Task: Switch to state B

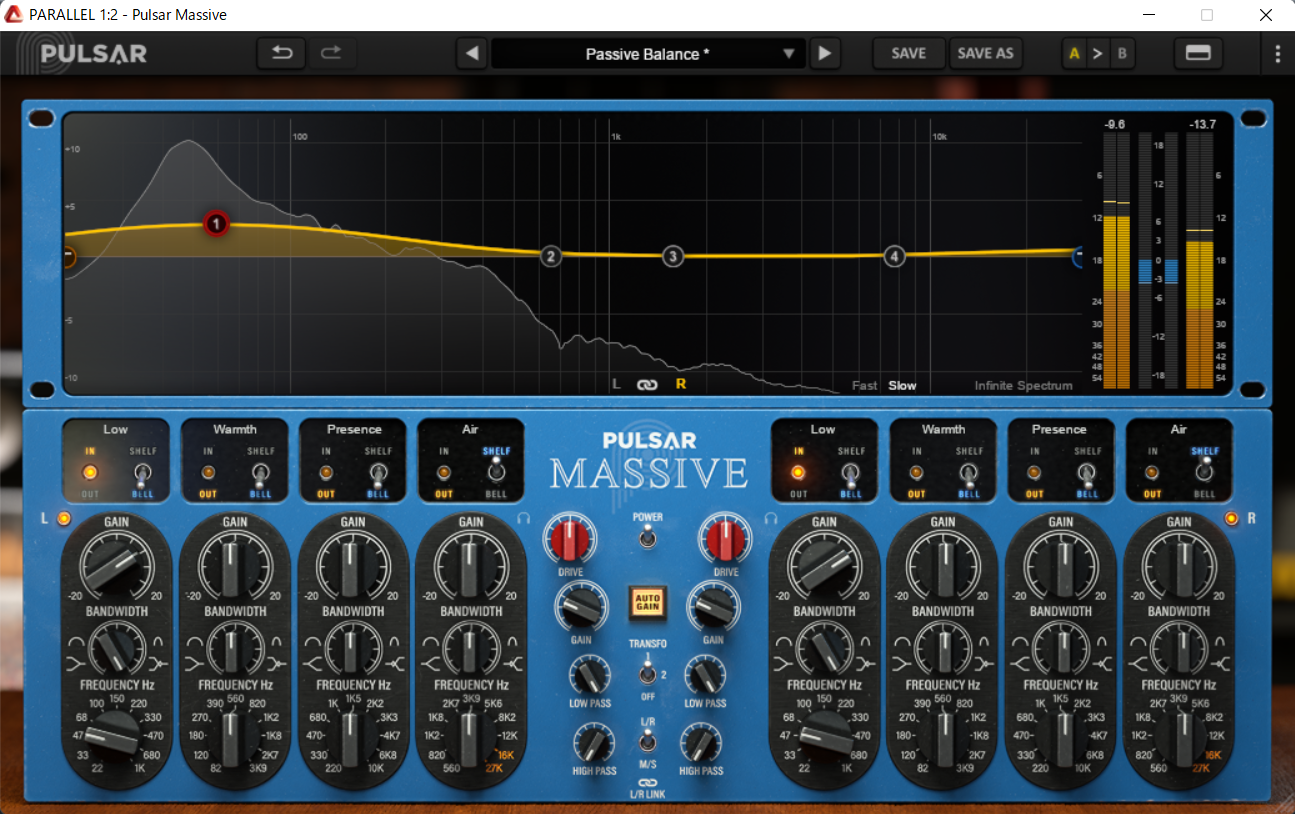Action: point(1122,54)
